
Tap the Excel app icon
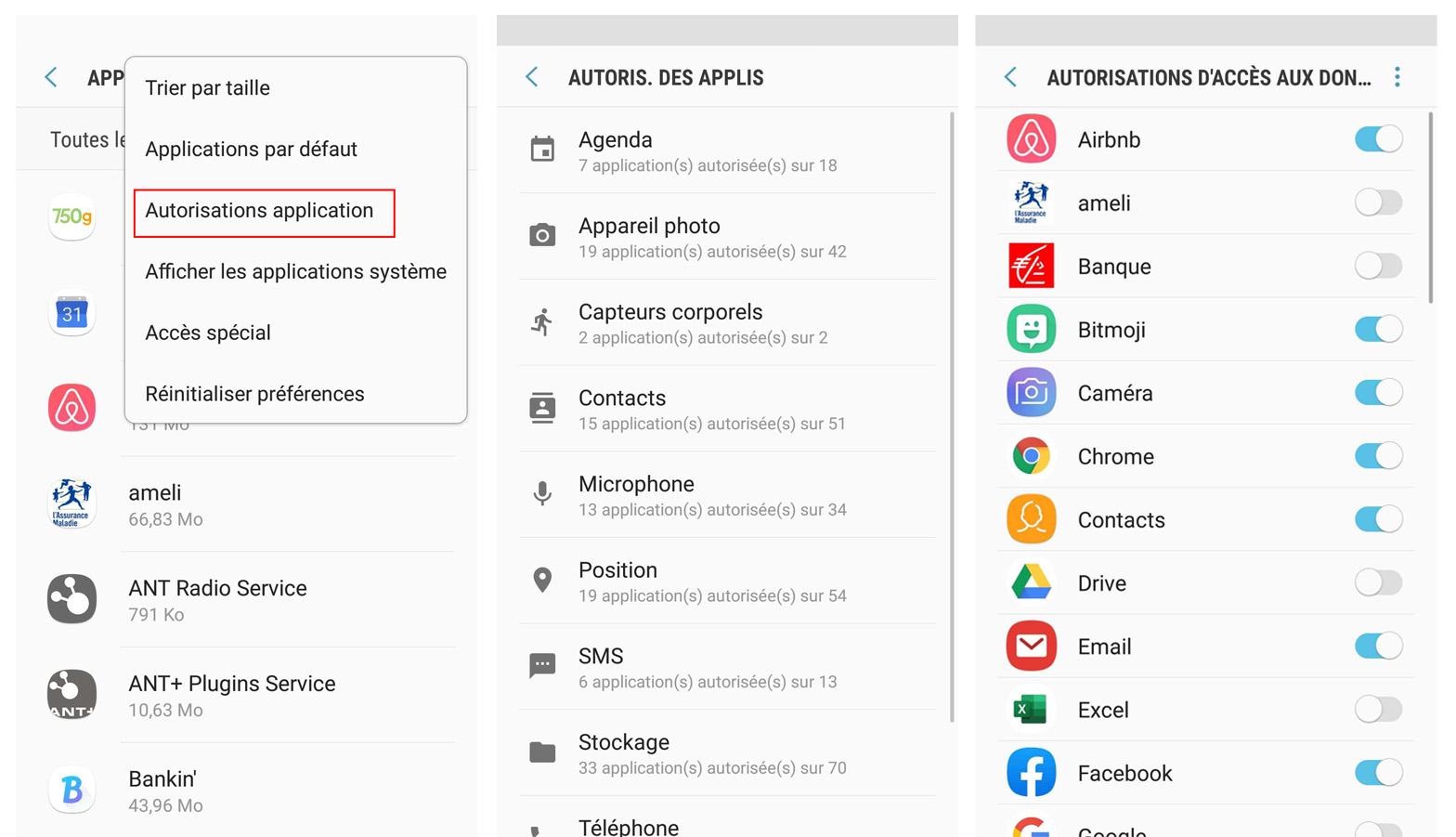pos(1031,710)
